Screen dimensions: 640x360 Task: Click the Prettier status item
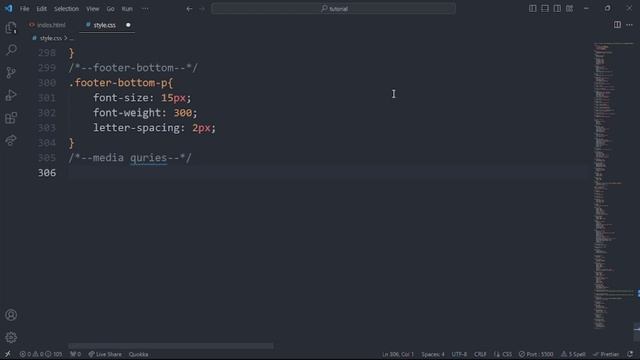click(606, 354)
